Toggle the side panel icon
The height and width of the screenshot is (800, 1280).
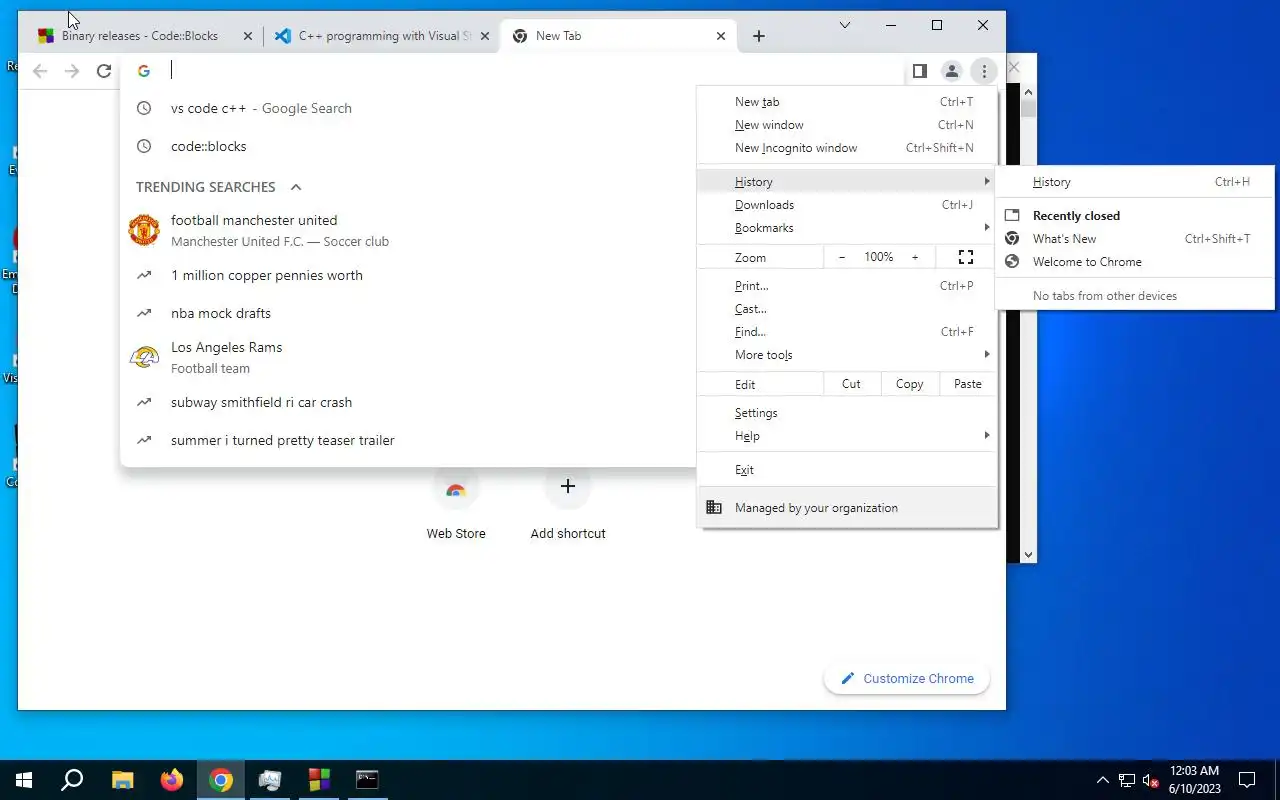click(x=920, y=71)
